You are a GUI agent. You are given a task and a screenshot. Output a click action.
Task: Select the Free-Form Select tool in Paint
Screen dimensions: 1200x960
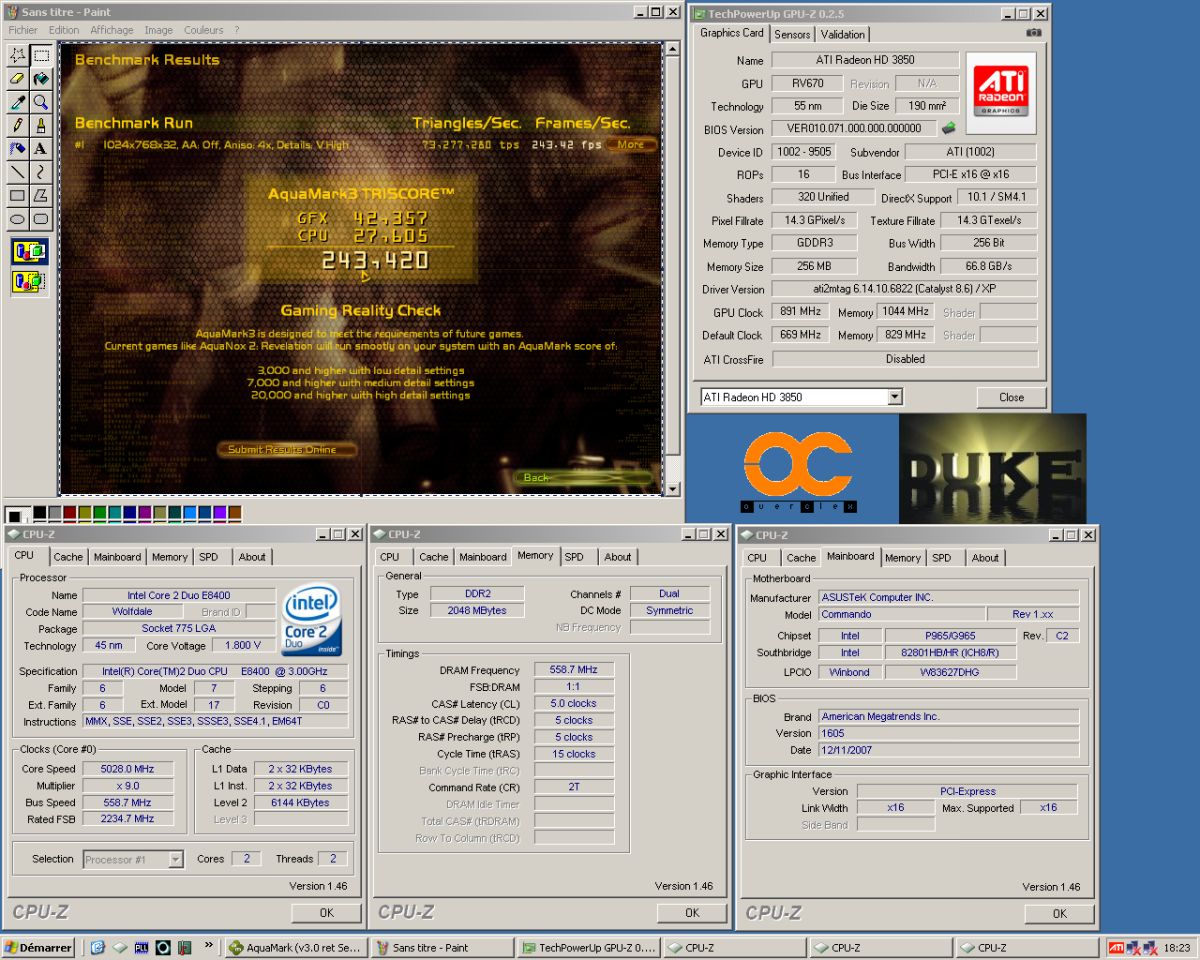(18, 55)
